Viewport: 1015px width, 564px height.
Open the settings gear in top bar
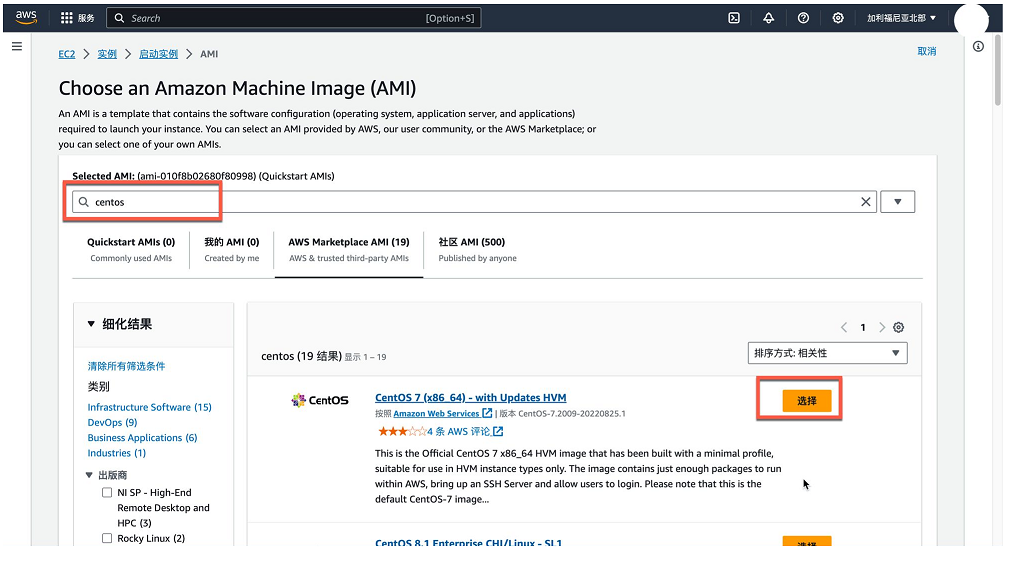tap(838, 18)
